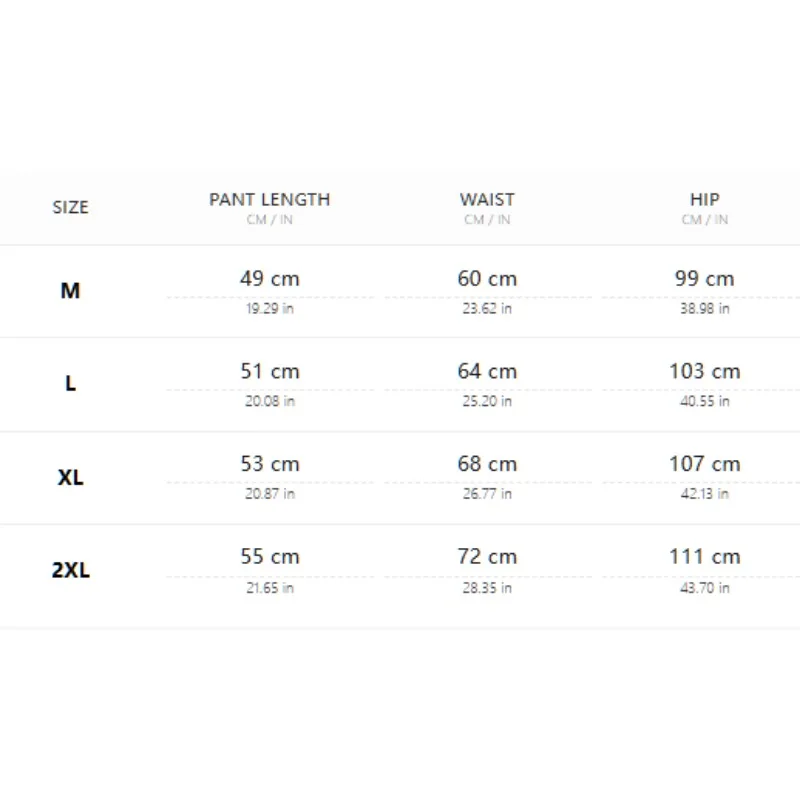Click the 43.70 in hip value
Viewport: 800px width, 800px height.
[x=705, y=588]
